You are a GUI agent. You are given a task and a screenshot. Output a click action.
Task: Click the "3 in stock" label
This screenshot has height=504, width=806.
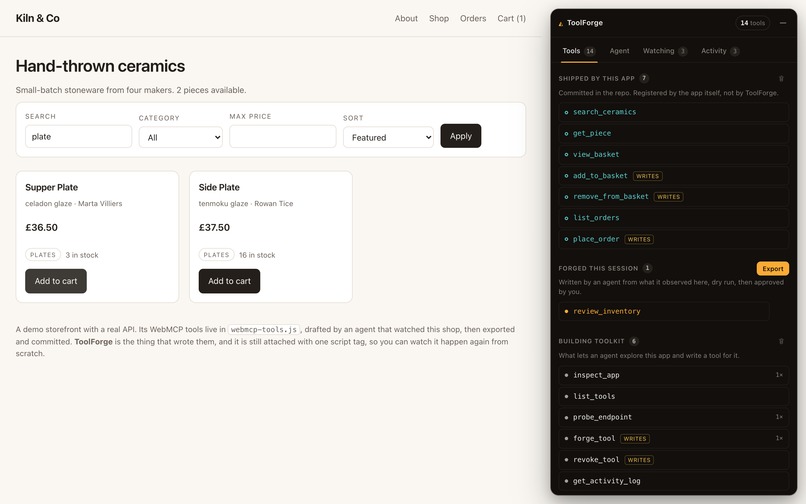click(x=82, y=255)
